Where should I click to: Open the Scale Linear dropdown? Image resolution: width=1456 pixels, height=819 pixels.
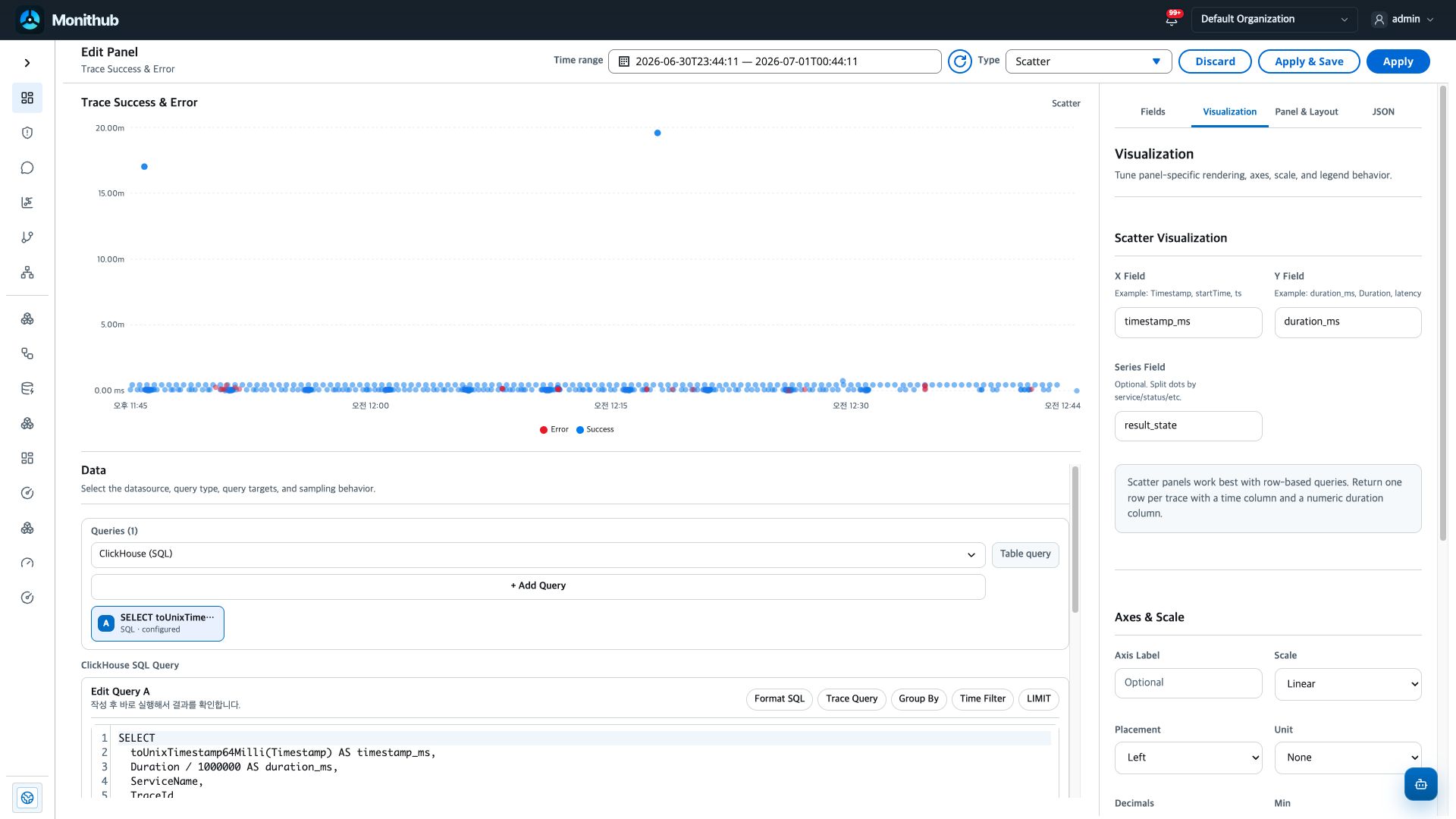[1348, 684]
